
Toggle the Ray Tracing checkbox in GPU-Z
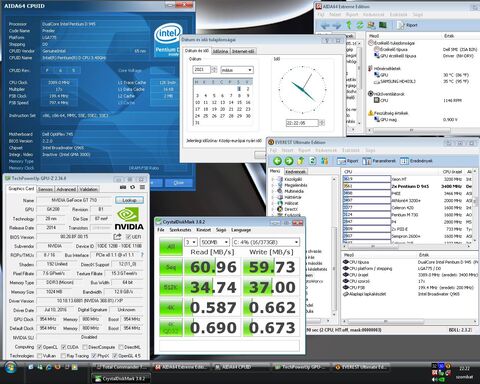tap(63, 356)
